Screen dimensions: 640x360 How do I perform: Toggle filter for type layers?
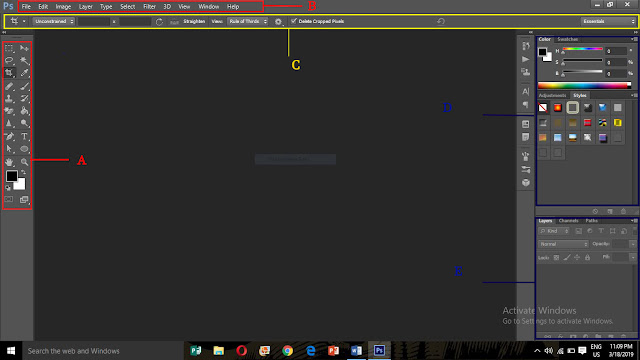(601, 231)
